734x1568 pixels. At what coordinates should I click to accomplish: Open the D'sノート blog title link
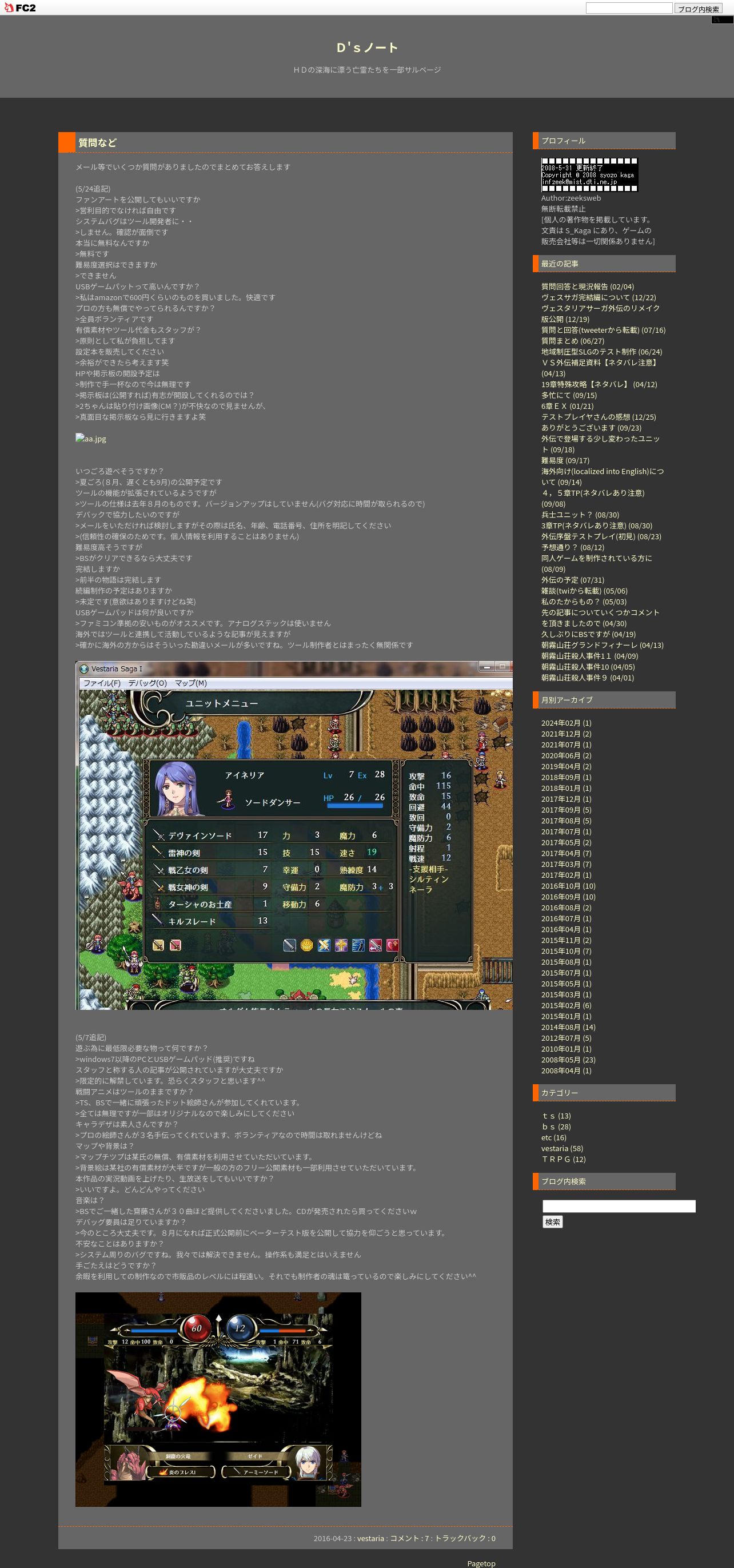(367, 47)
